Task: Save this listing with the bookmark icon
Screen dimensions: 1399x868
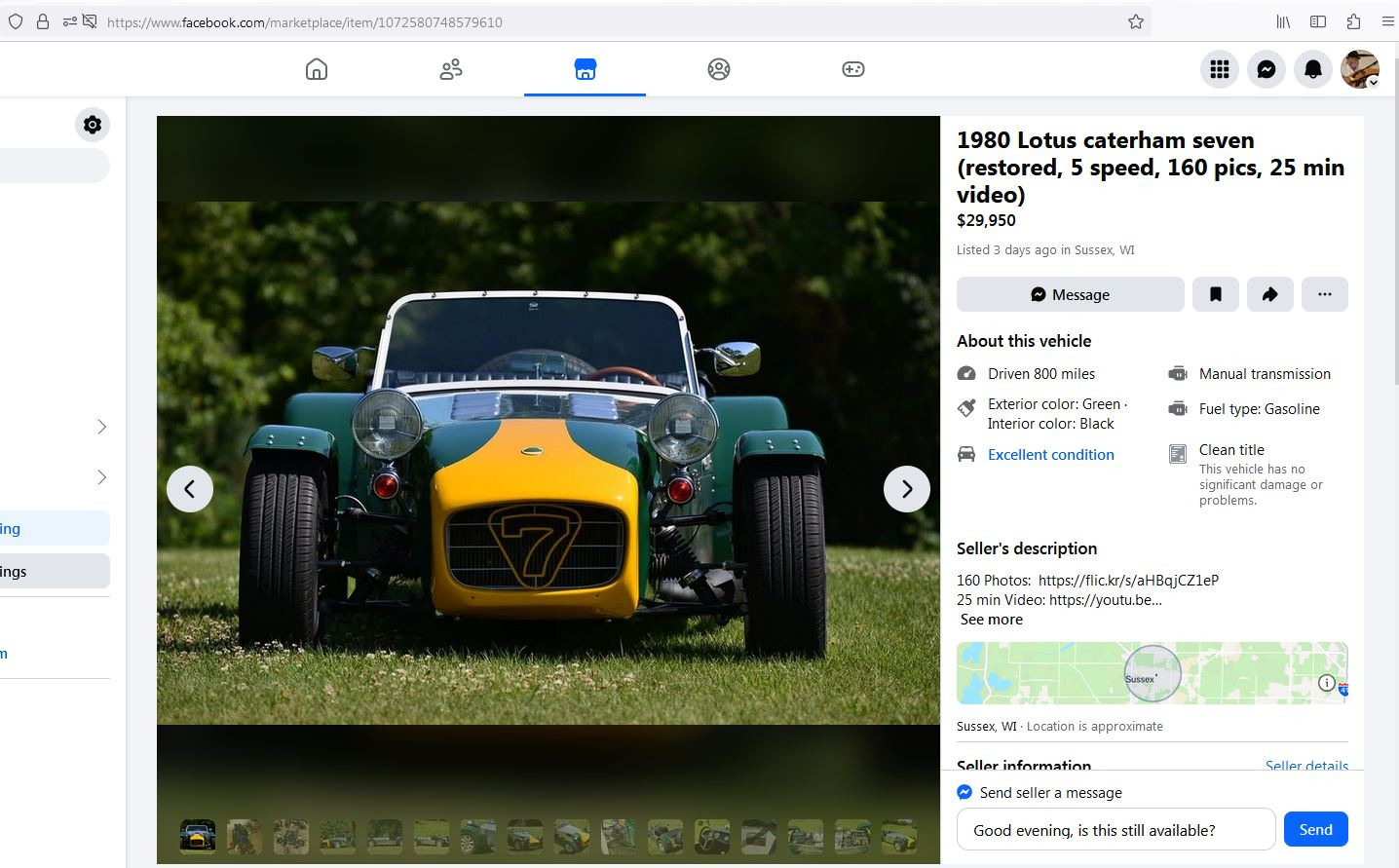Action: (1216, 294)
